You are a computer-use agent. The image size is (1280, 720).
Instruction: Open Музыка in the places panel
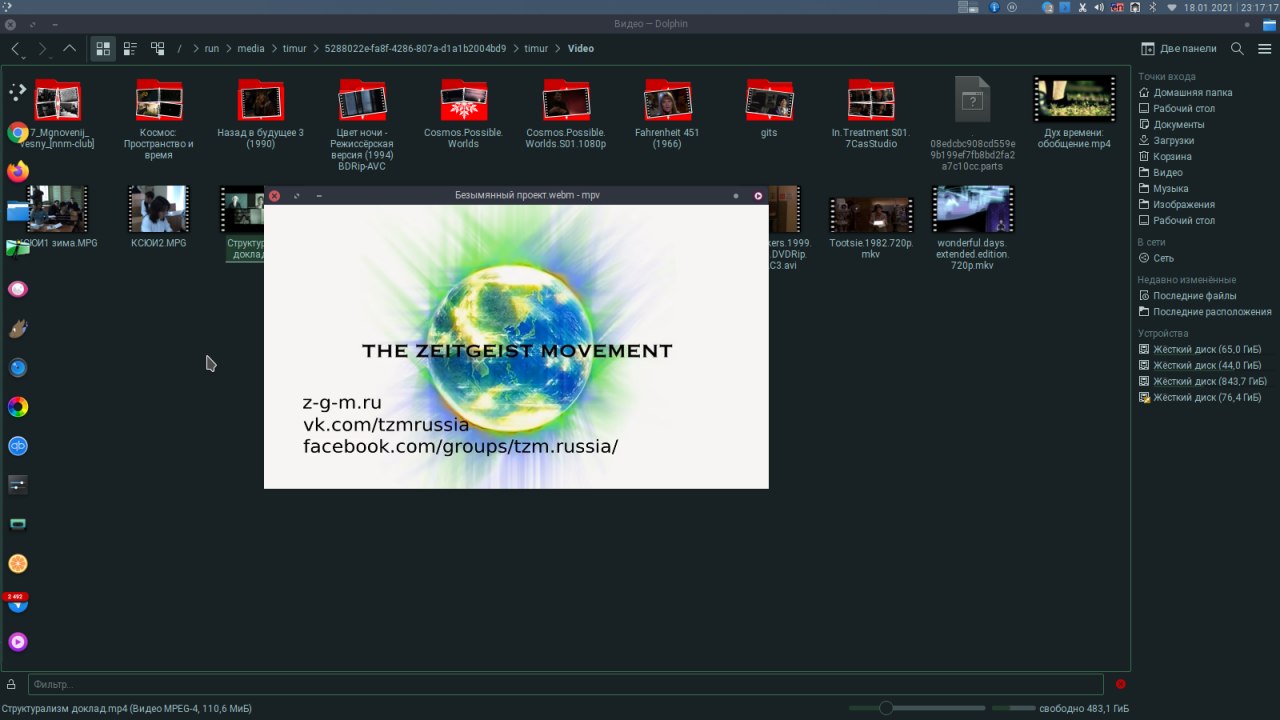pyautogui.click(x=1163, y=188)
